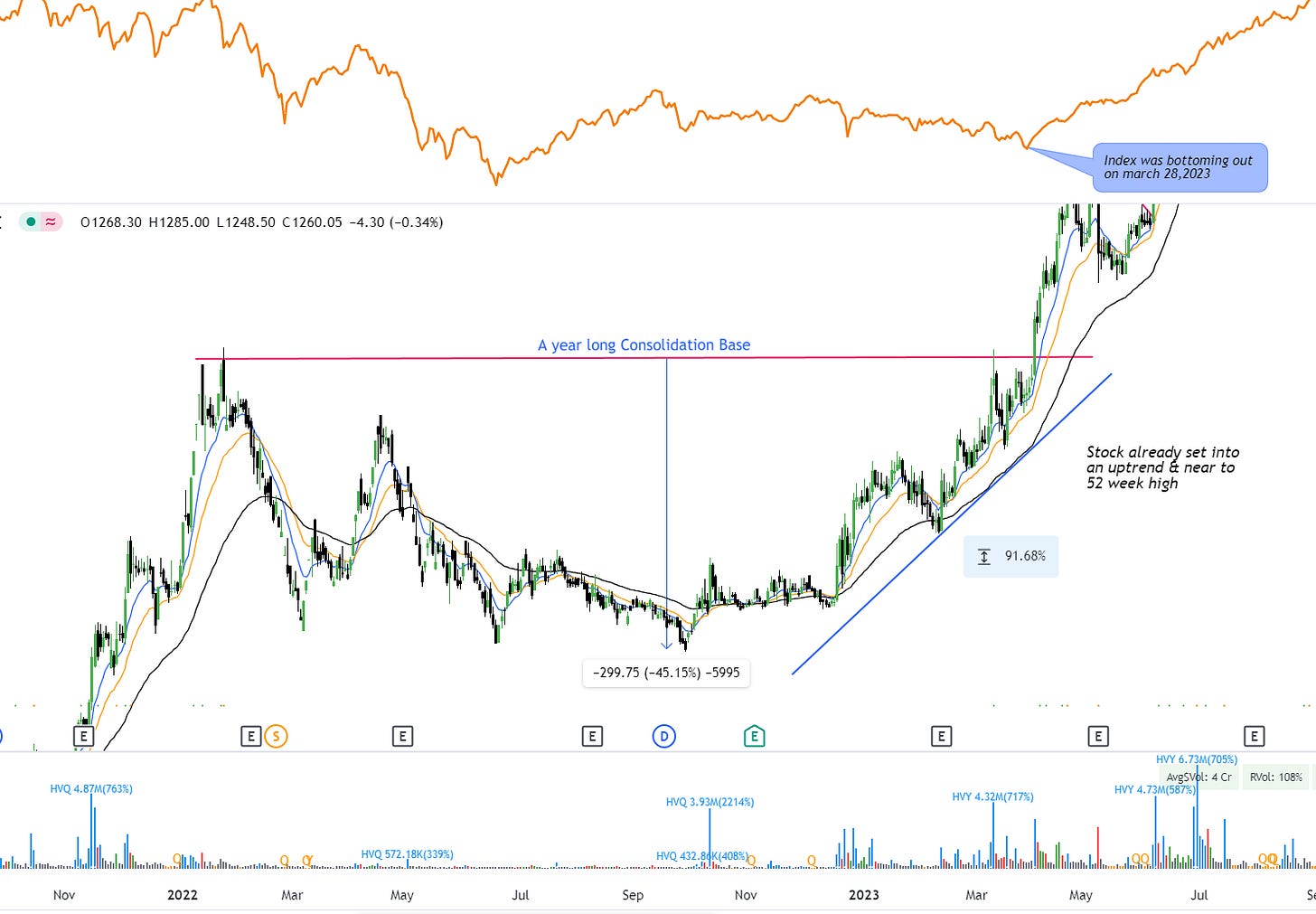Click the -299.75 (-45.15%) measurement label
1316x914 pixels.
coord(666,674)
